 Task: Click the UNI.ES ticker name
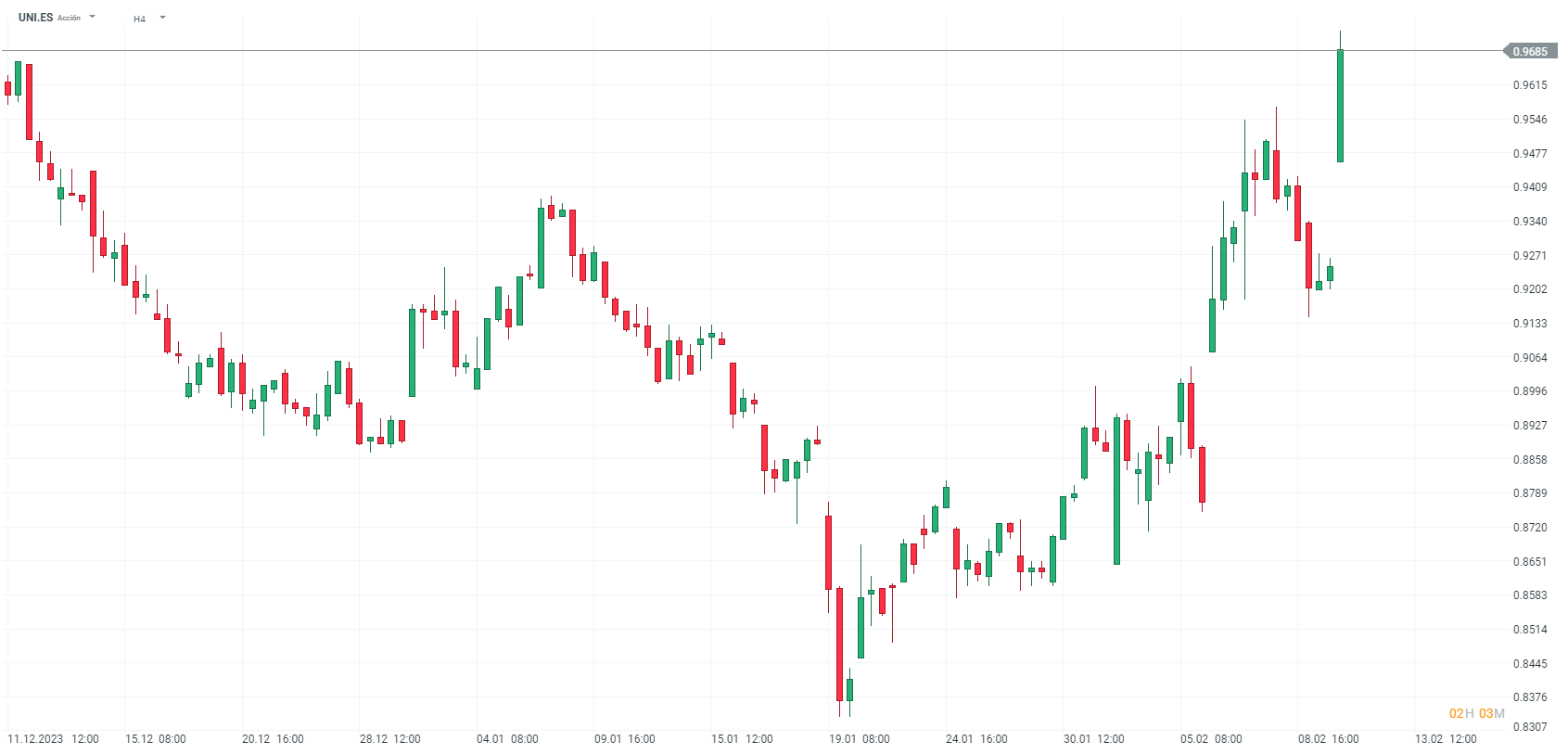(x=35, y=18)
